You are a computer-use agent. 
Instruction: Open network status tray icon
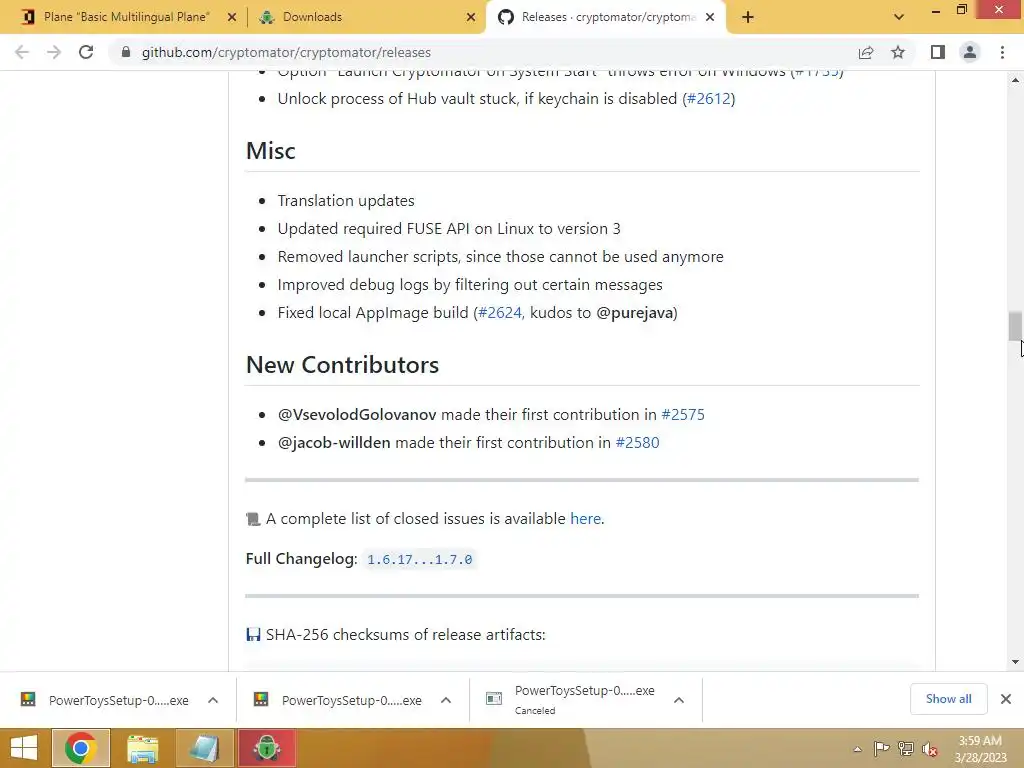(906, 749)
